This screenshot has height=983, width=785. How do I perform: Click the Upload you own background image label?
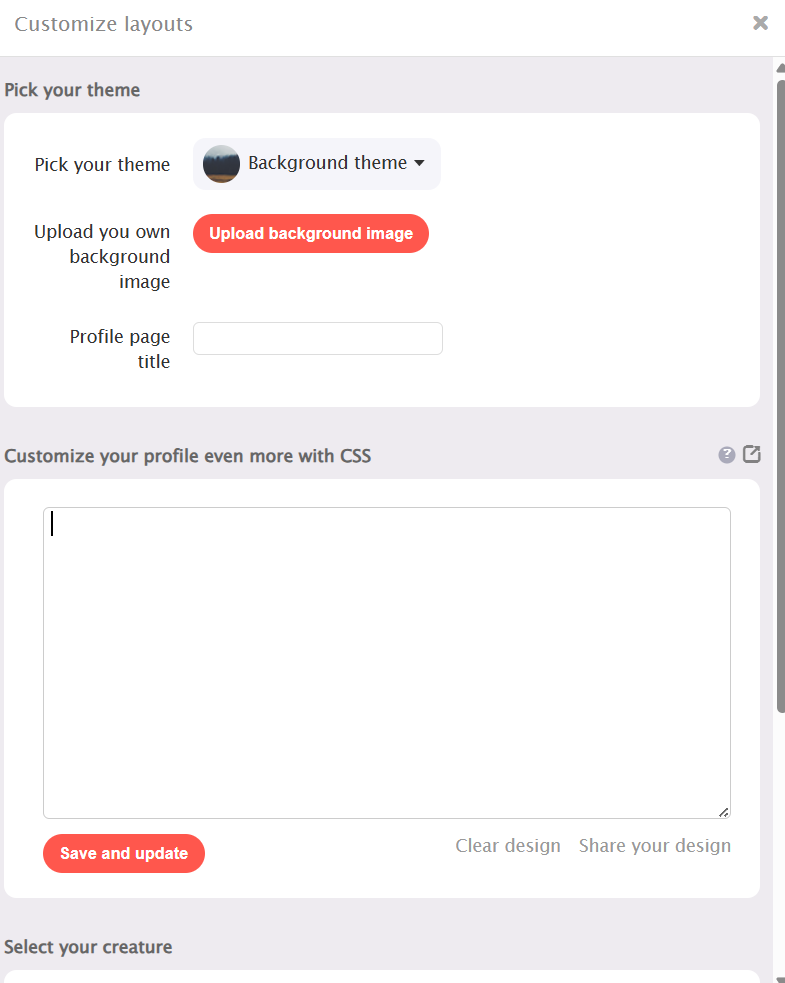(102, 256)
